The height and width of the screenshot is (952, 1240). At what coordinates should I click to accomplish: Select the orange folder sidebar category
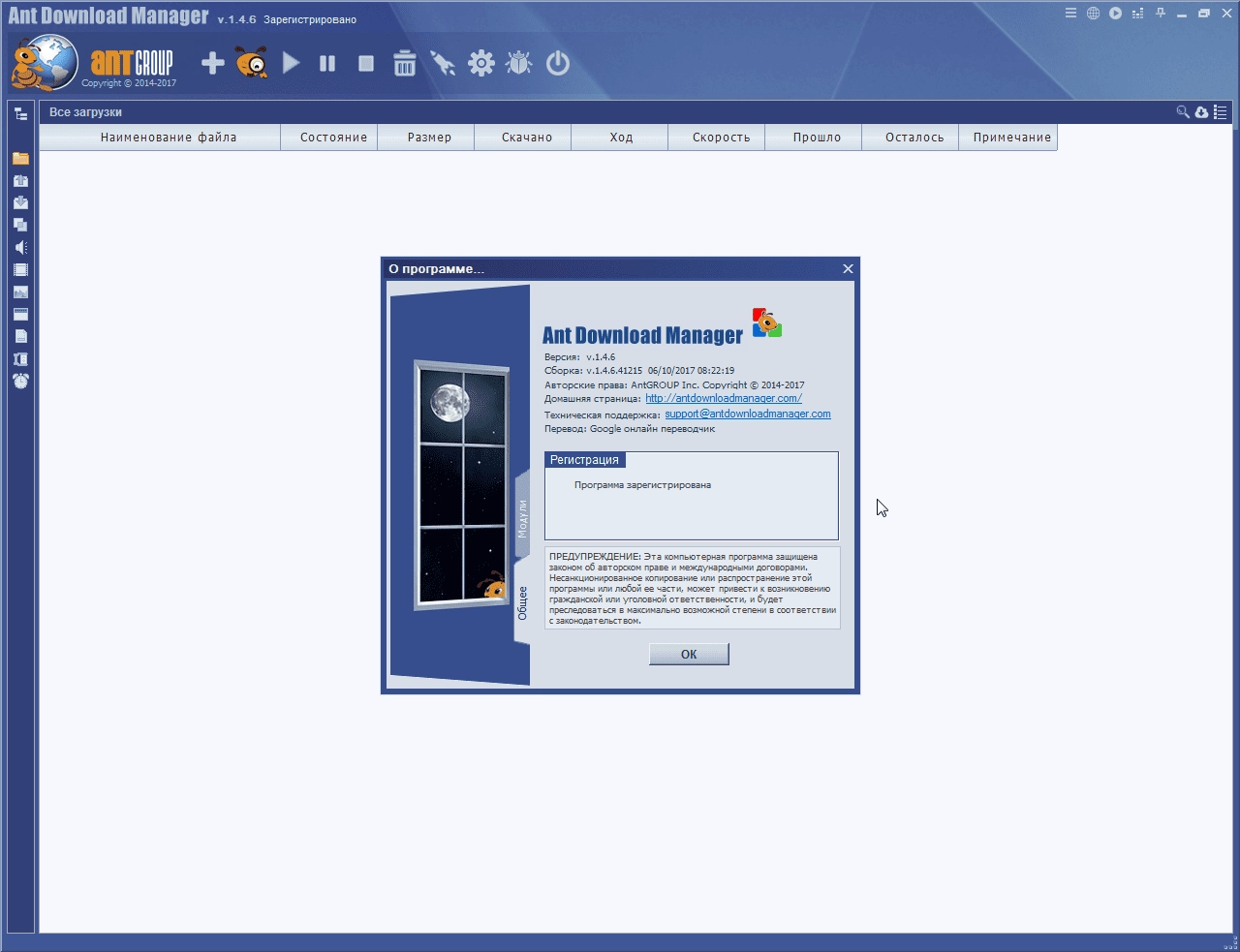(x=20, y=158)
